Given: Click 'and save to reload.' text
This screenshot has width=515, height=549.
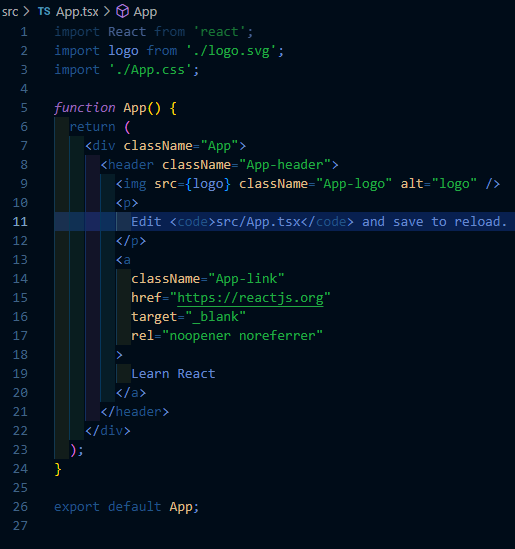Looking at the screenshot, I should 434,222.
